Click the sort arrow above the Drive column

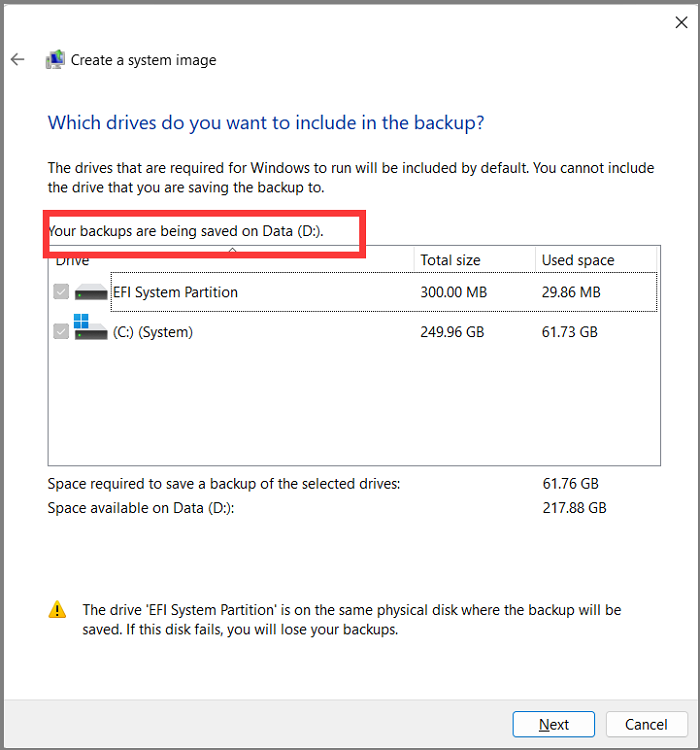coord(231,249)
